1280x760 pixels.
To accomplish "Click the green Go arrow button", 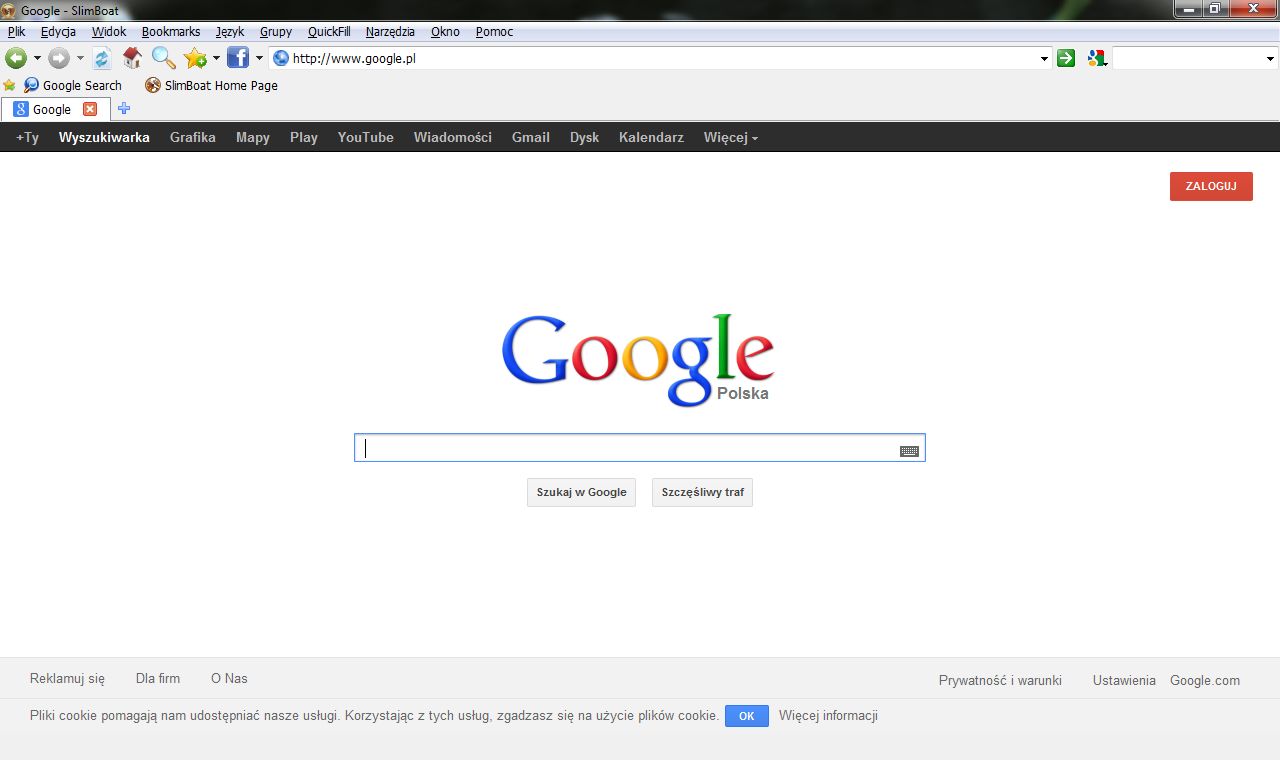I will pos(1066,58).
